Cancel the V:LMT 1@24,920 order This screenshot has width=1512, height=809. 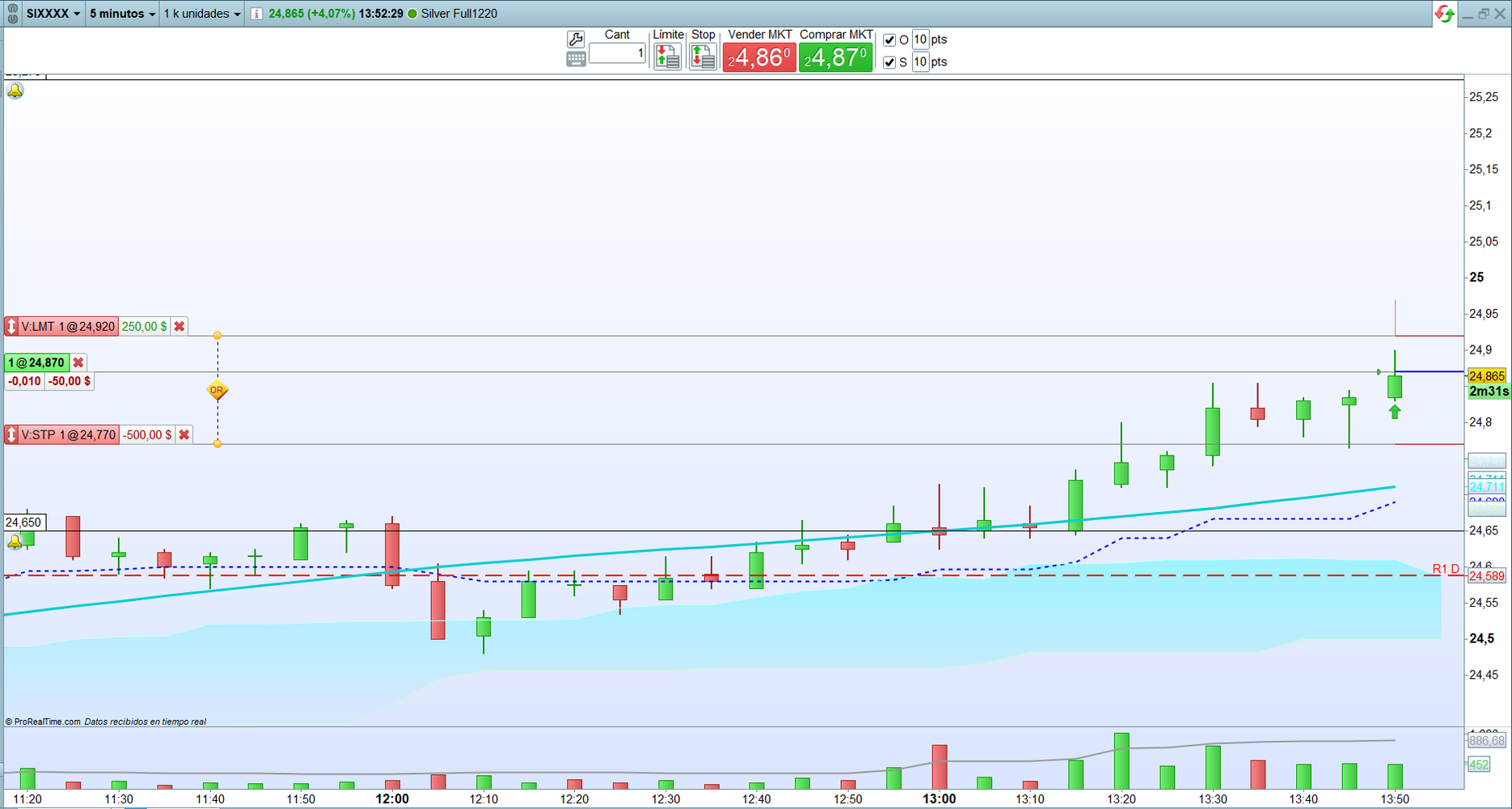pyautogui.click(x=179, y=327)
